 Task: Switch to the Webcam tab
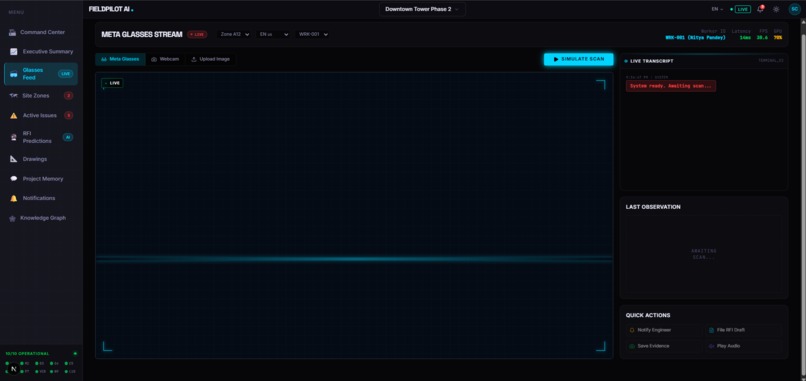[x=166, y=60]
